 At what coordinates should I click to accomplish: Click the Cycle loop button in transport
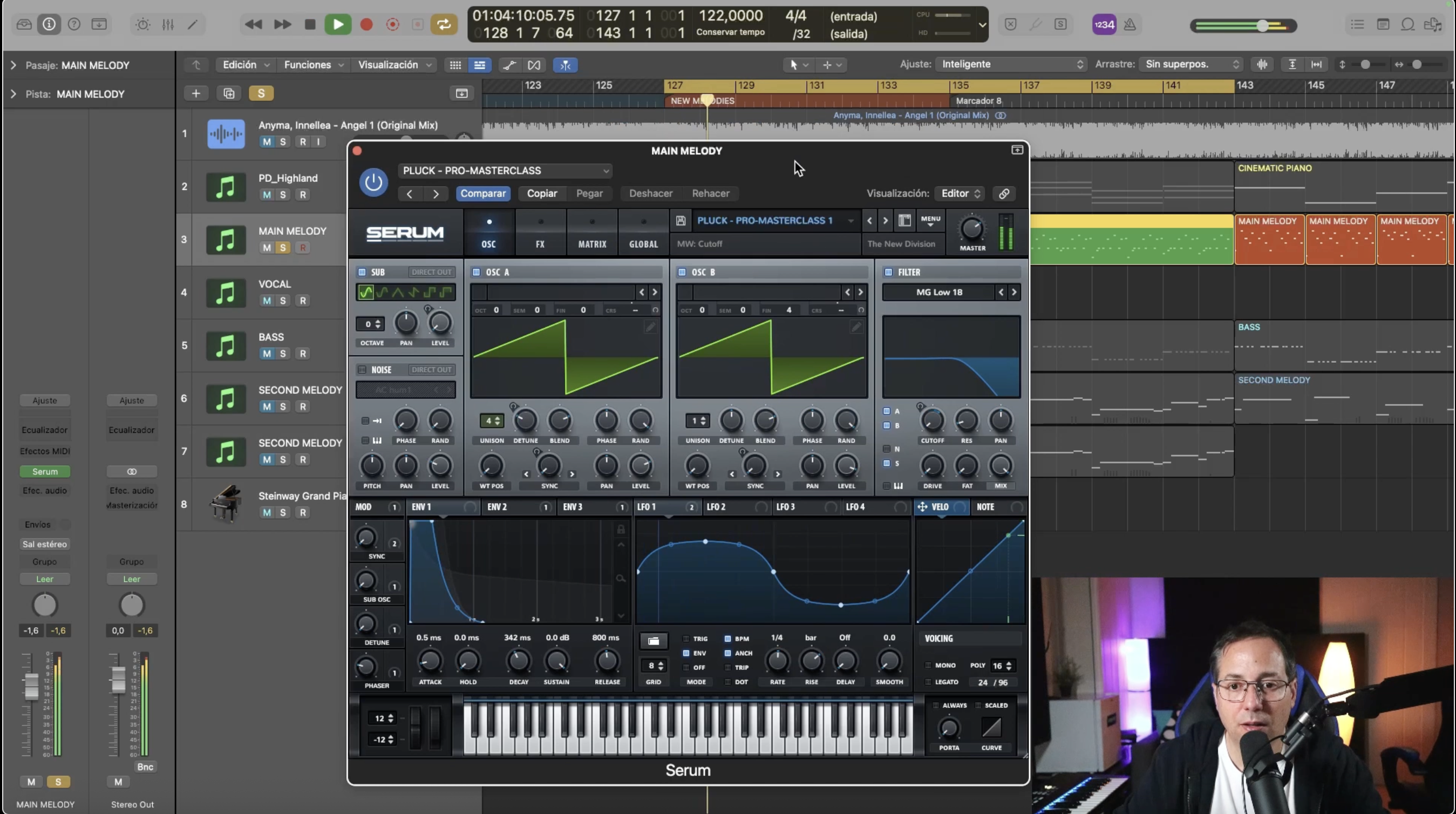[444, 24]
